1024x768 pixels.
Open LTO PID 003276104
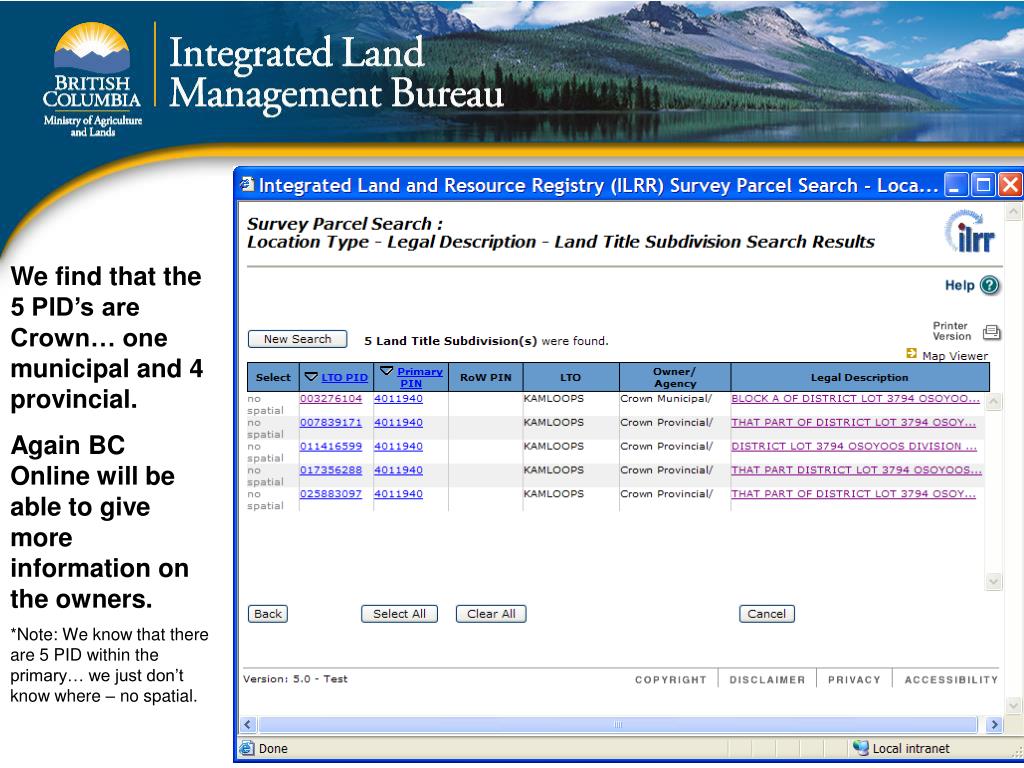coord(330,398)
